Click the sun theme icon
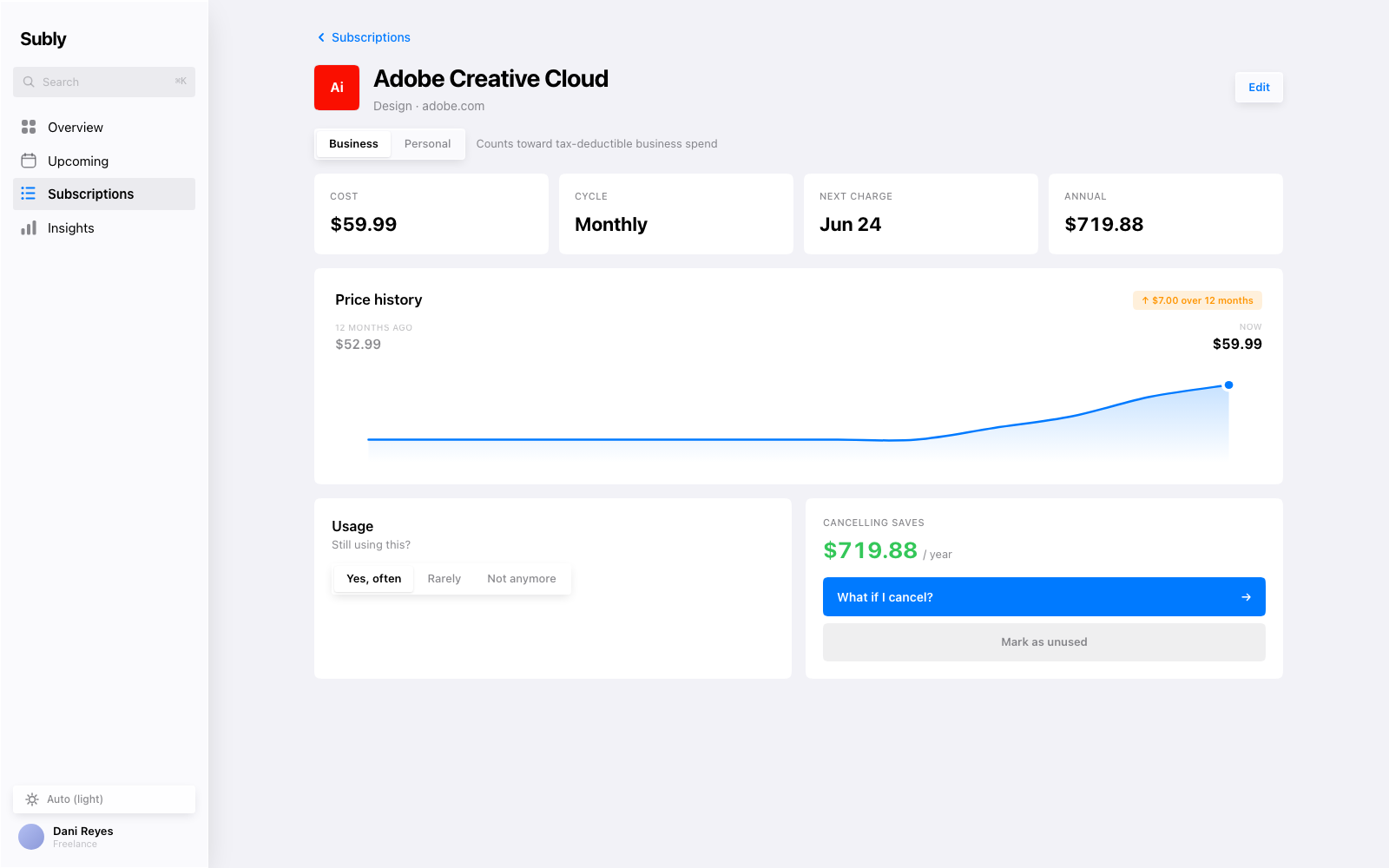Screen dimensions: 1389x868 point(32,799)
